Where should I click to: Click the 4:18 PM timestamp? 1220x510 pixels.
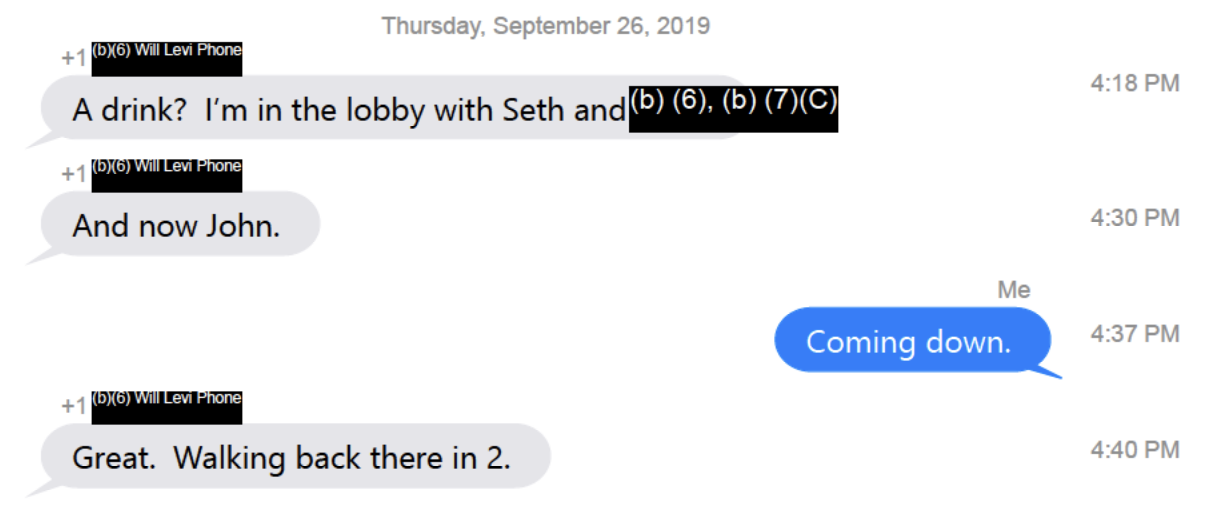[1135, 83]
